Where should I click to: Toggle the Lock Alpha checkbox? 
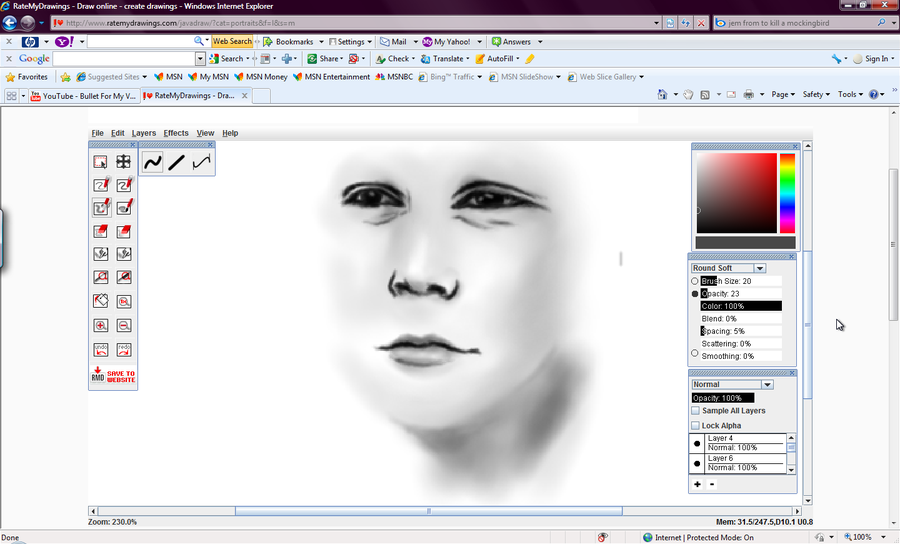pyautogui.click(x=696, y=426)
